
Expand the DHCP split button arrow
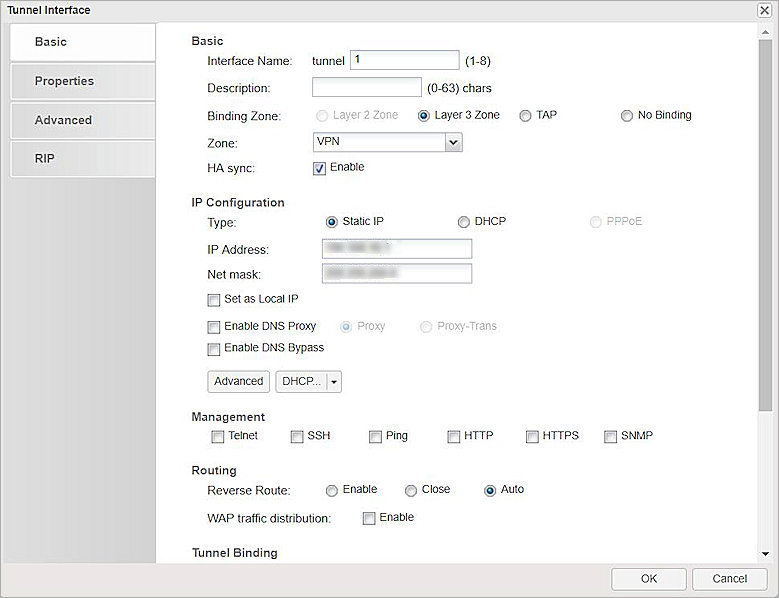[x=334, y=381]
